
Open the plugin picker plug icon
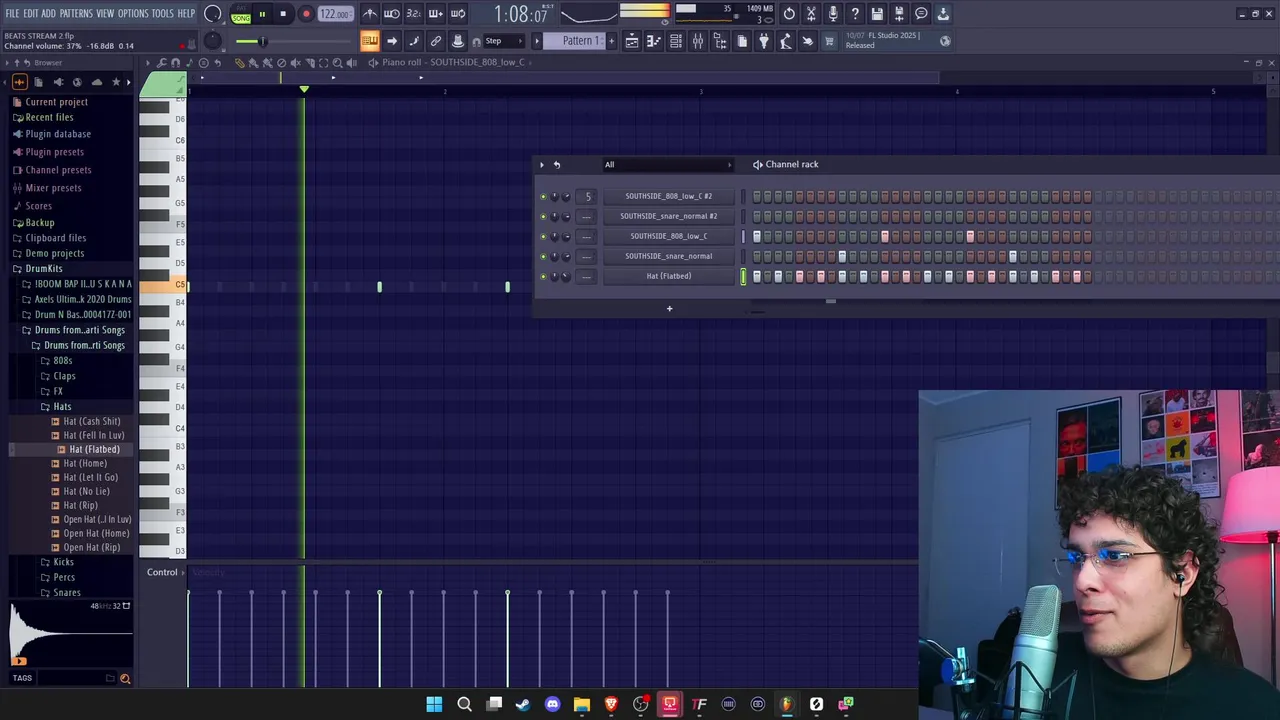(764, 41)
